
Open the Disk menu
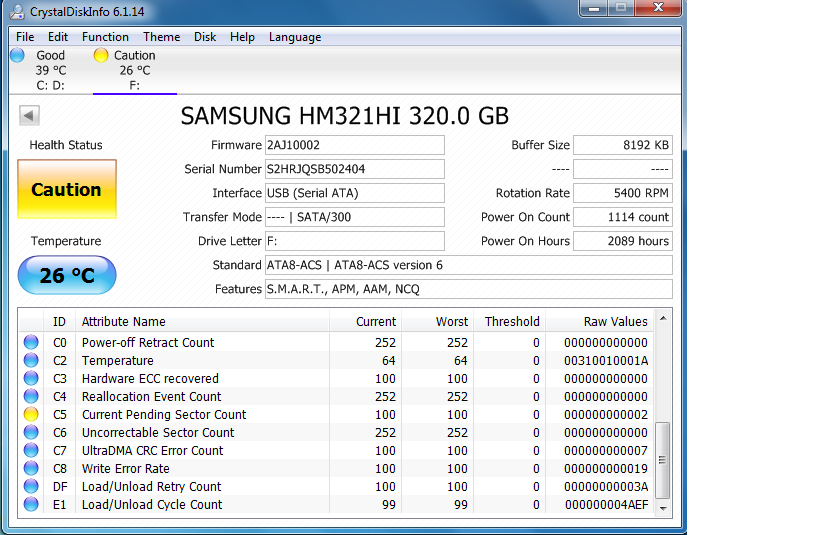(205, 37)
